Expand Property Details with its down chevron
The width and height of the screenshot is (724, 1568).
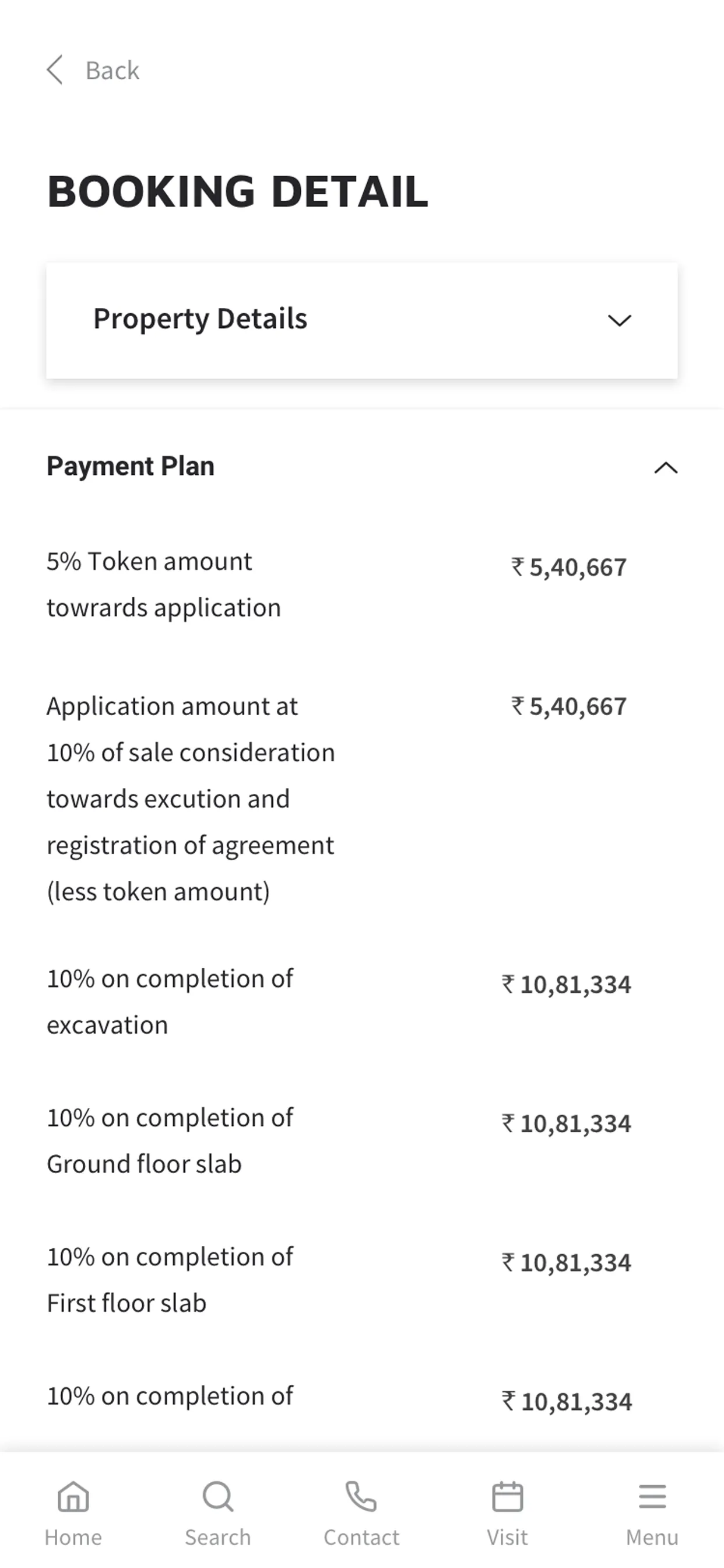pyautogui.click(x=619, y=320)
